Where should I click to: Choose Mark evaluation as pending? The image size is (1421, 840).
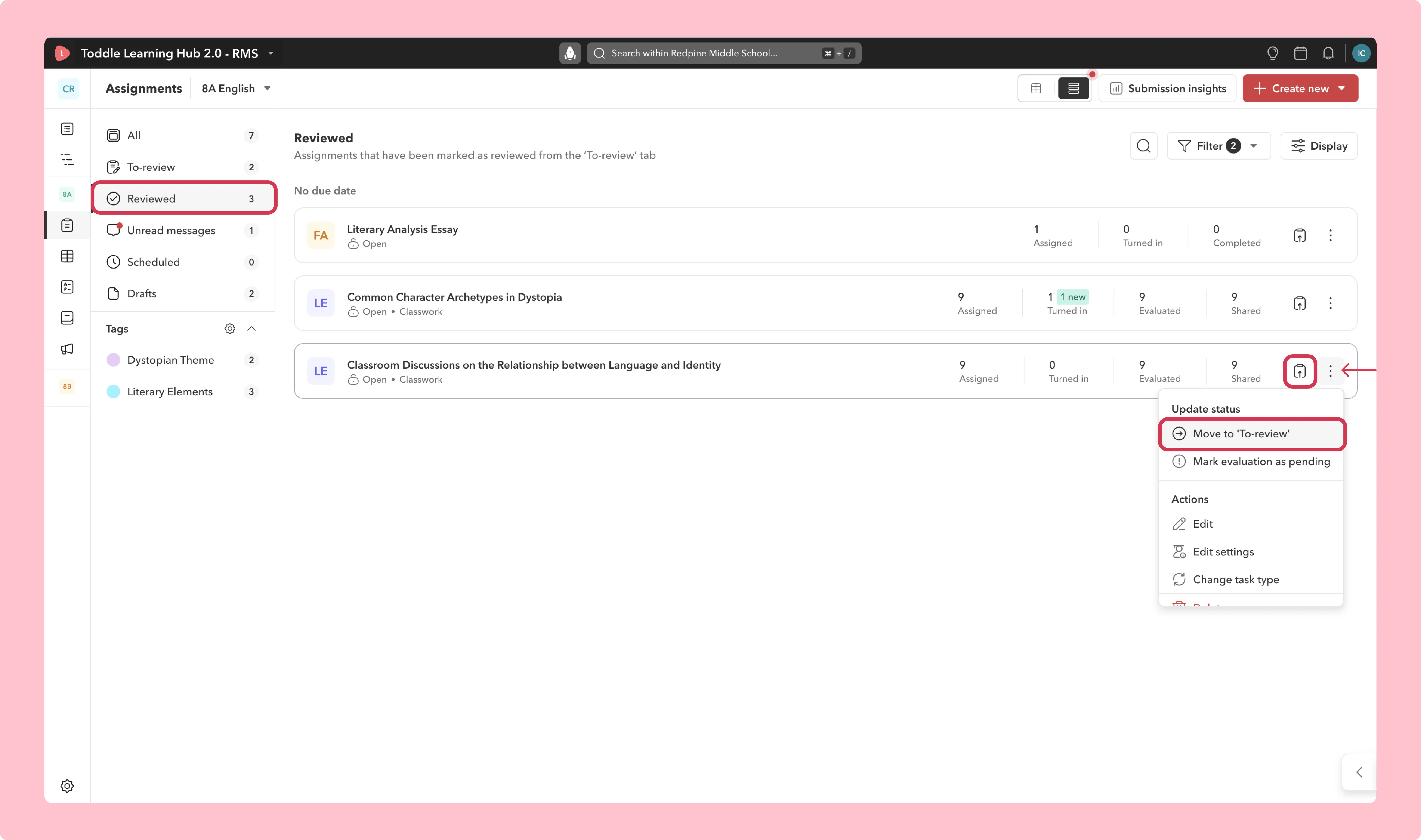click(x=1251, y=461)
